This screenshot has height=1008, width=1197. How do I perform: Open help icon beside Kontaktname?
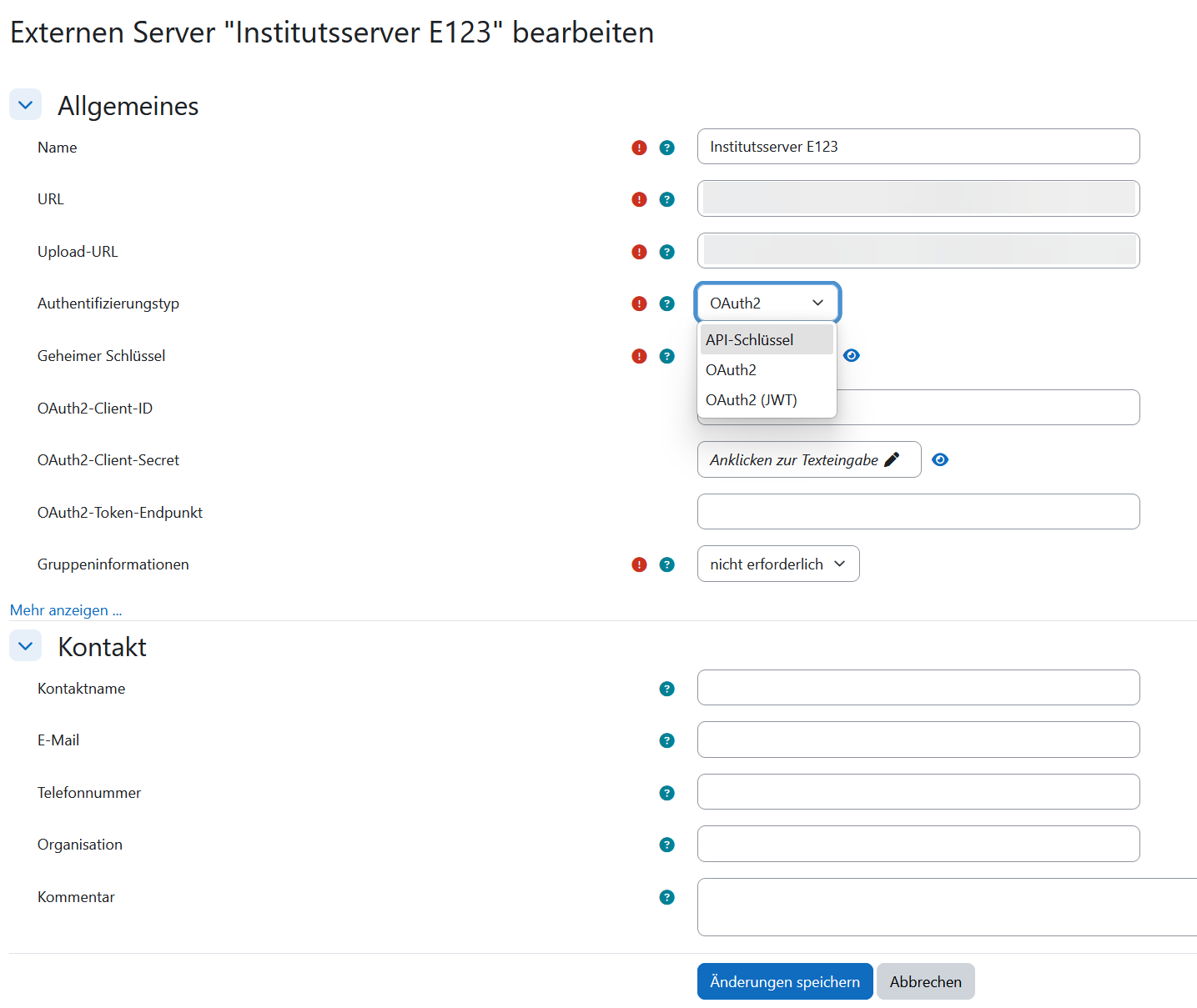click(666, 689)
